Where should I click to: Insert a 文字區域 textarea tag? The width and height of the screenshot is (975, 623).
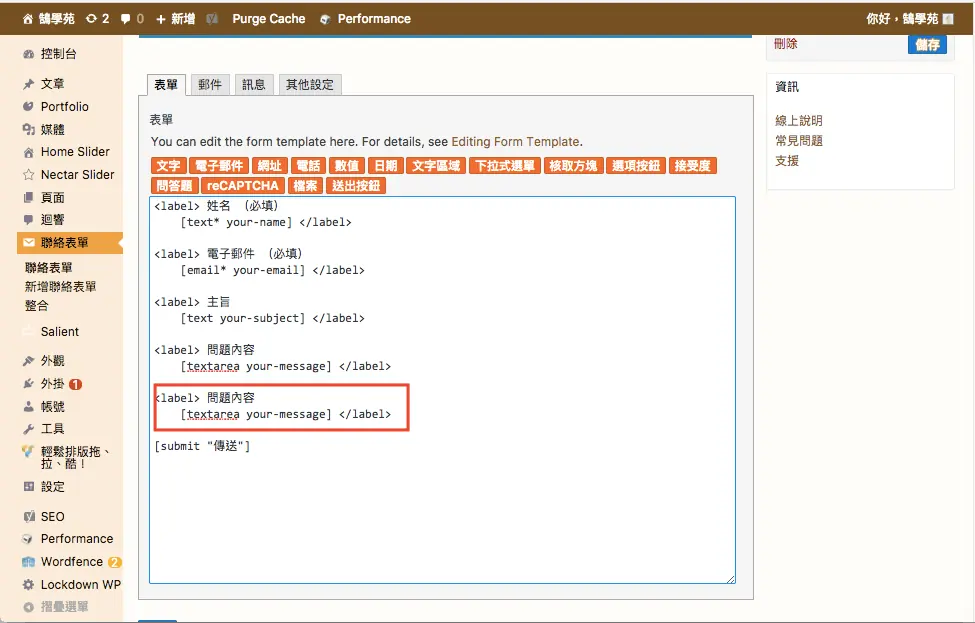436,166
